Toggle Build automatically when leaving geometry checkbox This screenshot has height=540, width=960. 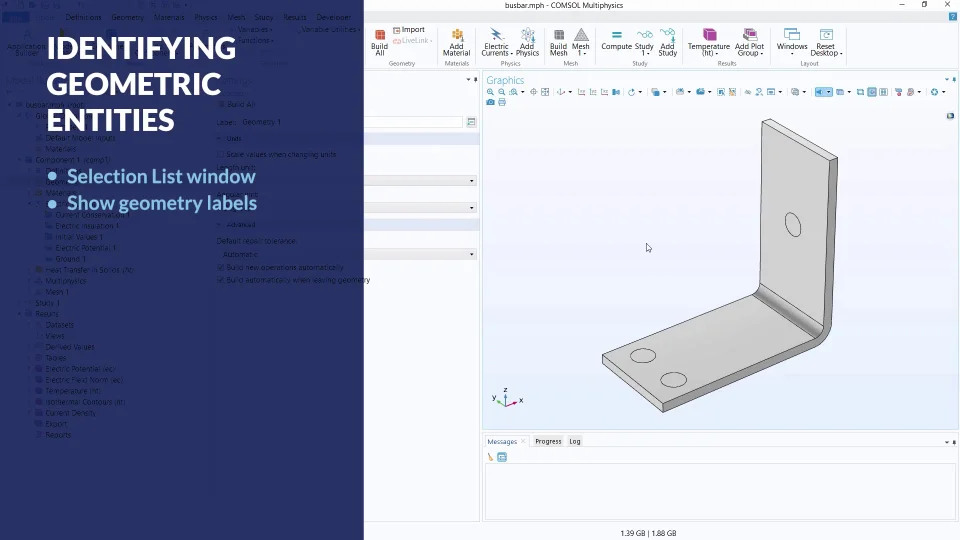[221, 280]
